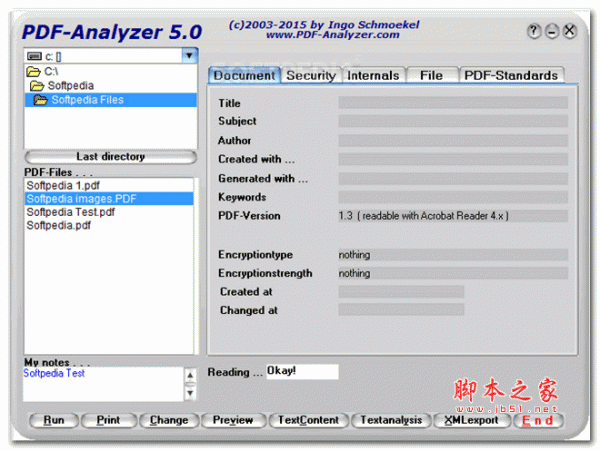Click the Author field
Screen dimensions: 600x451
pos(453,140)
